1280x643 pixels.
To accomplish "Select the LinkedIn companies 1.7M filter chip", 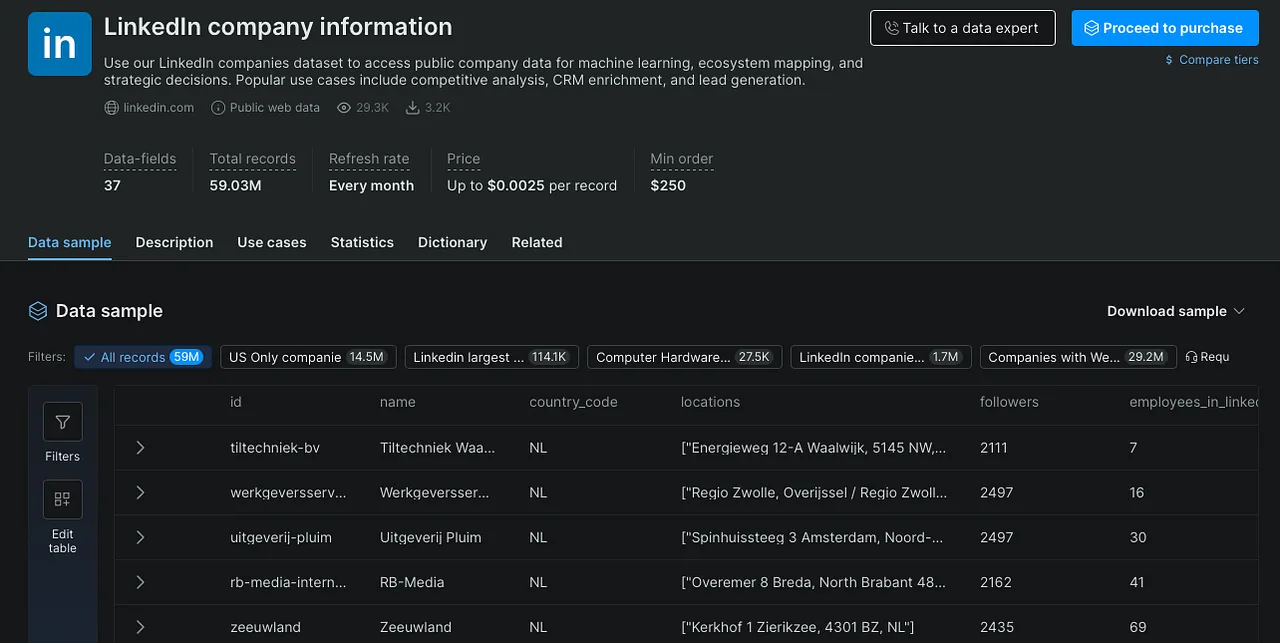I will pos(880,357).
